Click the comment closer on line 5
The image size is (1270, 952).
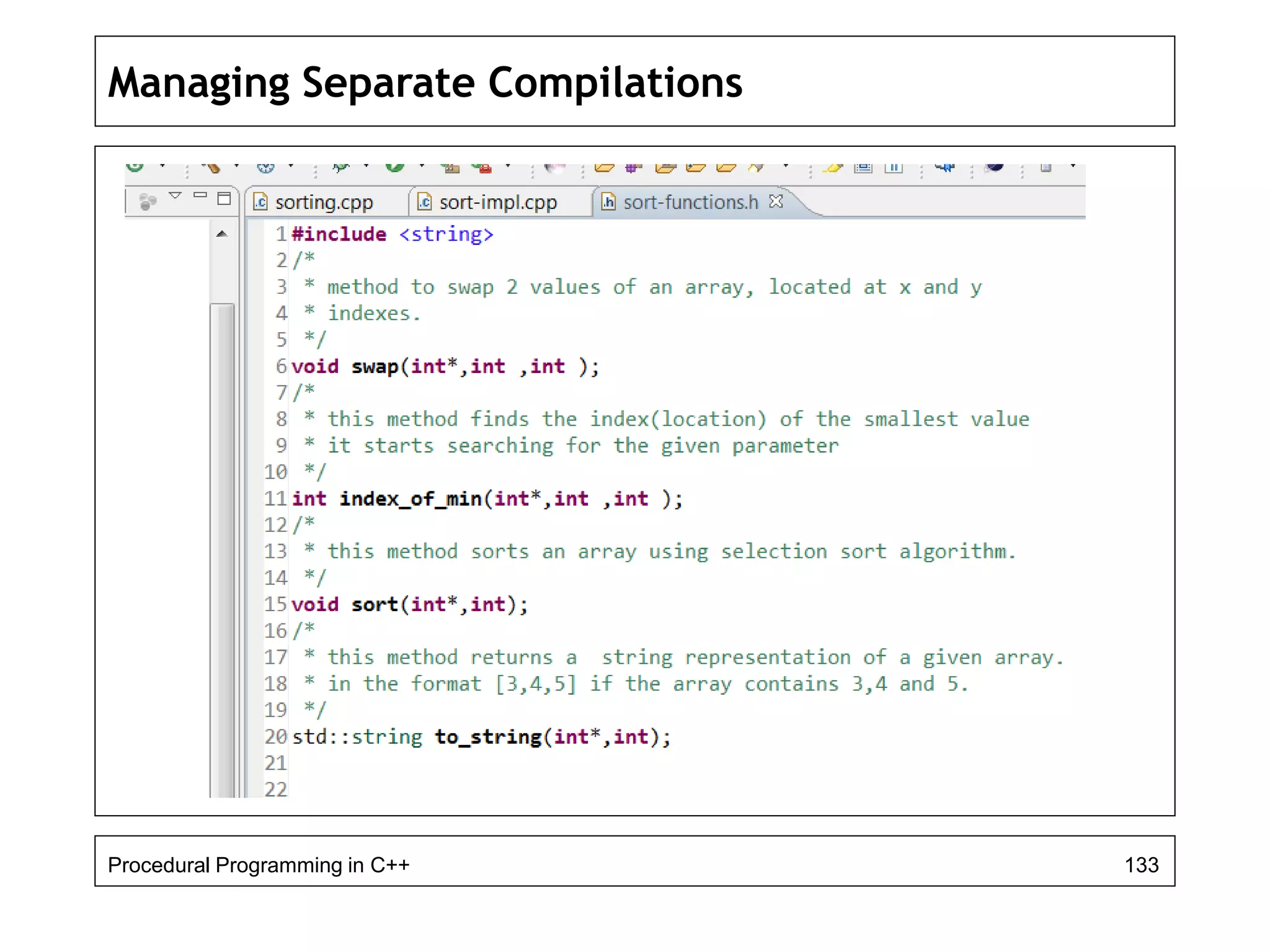[315, 340]
